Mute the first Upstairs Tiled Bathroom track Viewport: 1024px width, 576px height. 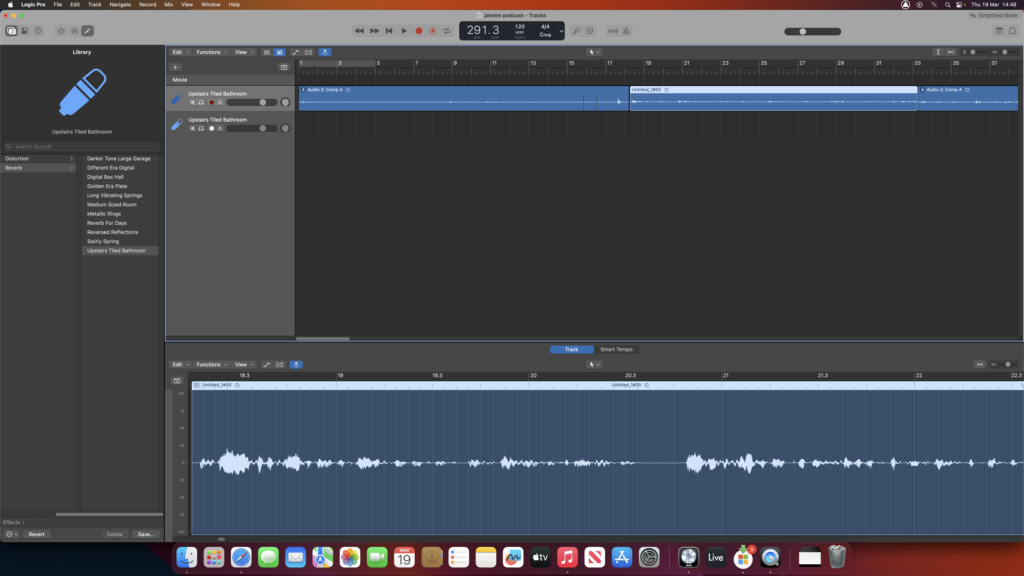point(192,102)
